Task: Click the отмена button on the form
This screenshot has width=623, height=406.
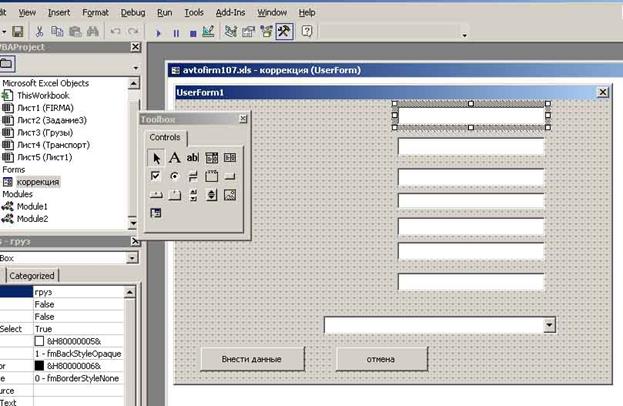Action: coord(381,359)
